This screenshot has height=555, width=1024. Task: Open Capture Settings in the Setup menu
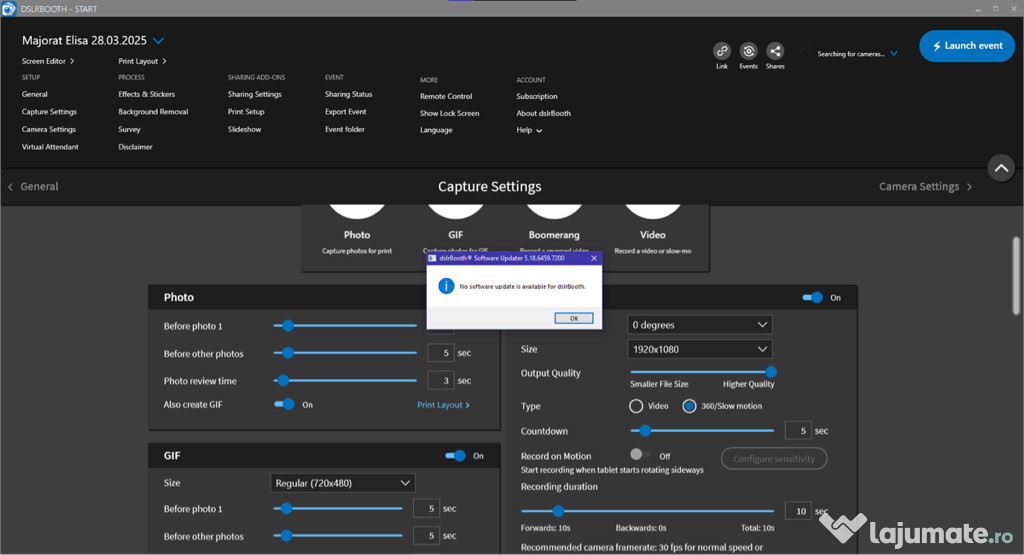49,112
